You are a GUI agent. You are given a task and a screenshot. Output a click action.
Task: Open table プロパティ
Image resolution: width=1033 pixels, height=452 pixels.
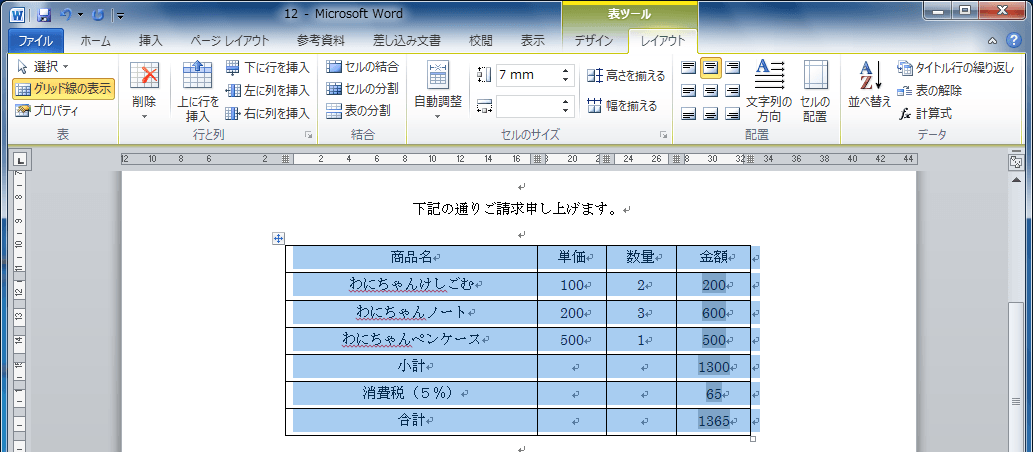click(47, 111)
